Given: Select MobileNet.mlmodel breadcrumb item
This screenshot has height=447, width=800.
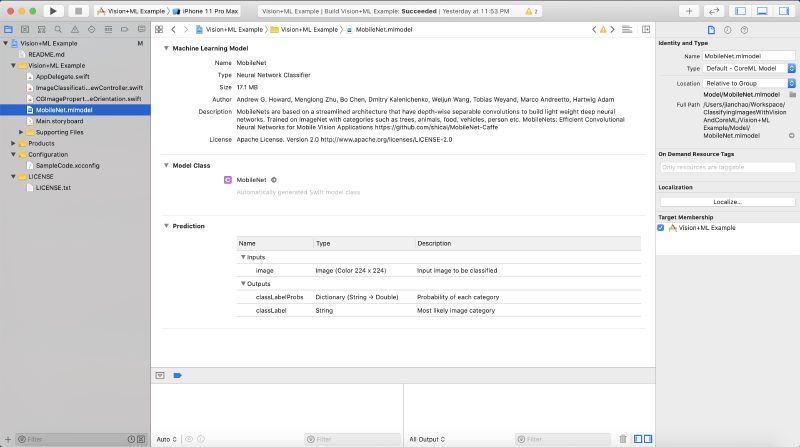Looking at the screenshot, I should click(379, 30).
